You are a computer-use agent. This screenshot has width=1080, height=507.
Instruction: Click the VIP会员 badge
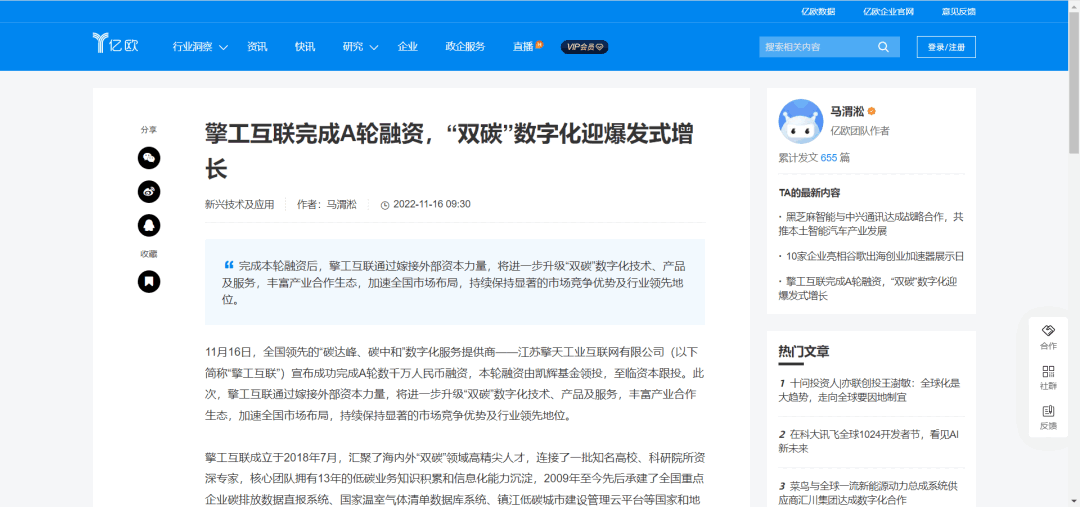click(585, 47)
